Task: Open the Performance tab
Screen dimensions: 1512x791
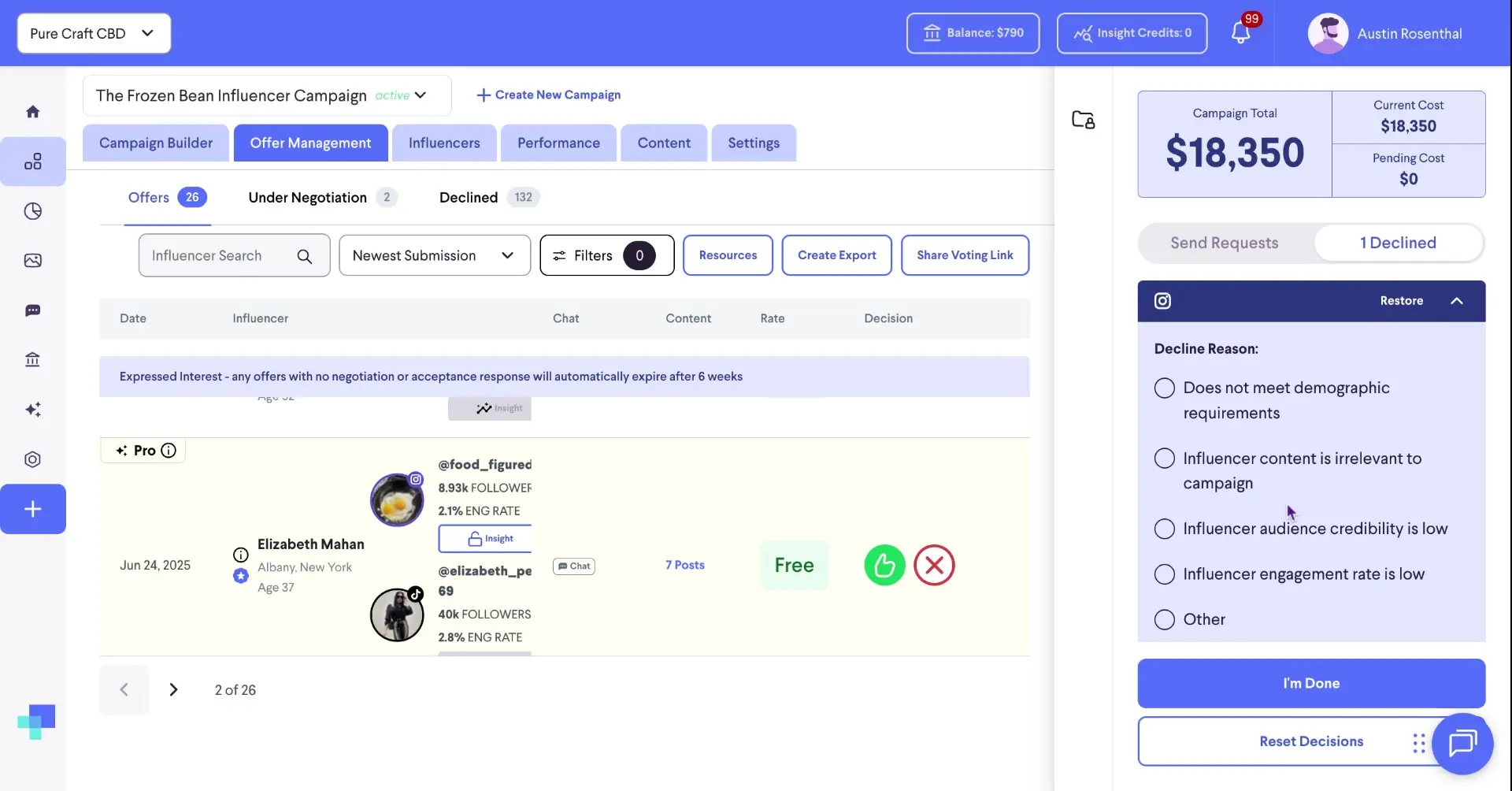Action: [x=558, y=143]
